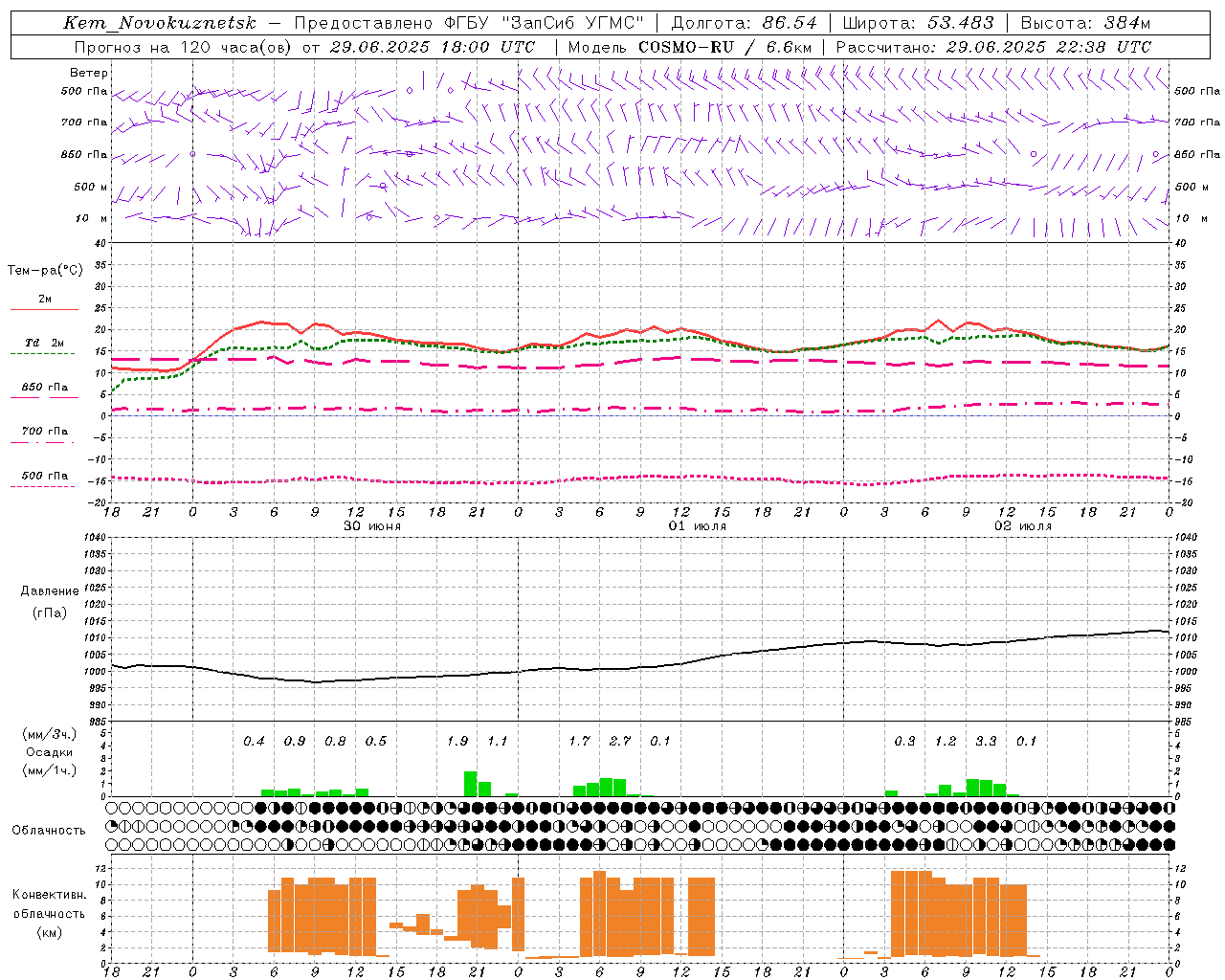The height and width of the screenshot is (980, 1225).
Task: Select the longitude value Долгота: 86.54
Action: pos(744,23)
